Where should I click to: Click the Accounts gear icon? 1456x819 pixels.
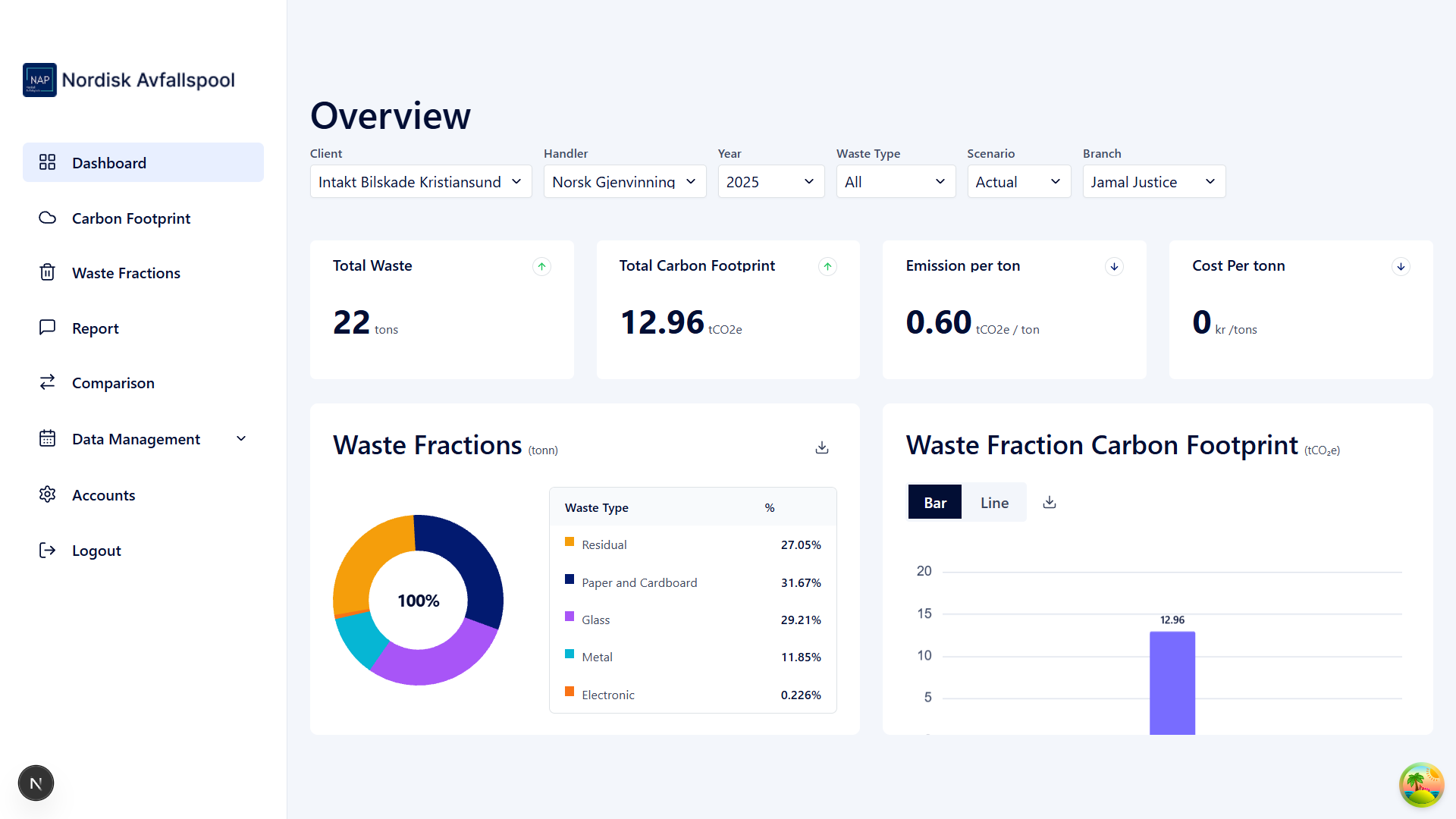point(47,494)
